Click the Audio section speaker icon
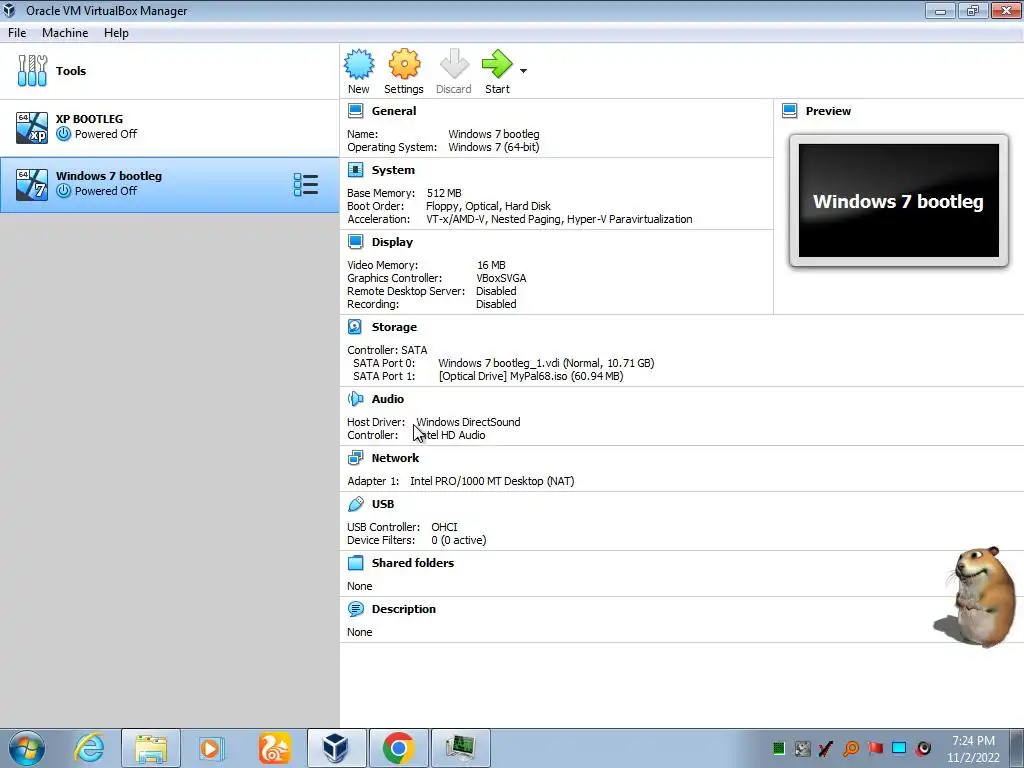Image resolution: width=1024 pixels, height=768 pixels. (x=355, y=399)
